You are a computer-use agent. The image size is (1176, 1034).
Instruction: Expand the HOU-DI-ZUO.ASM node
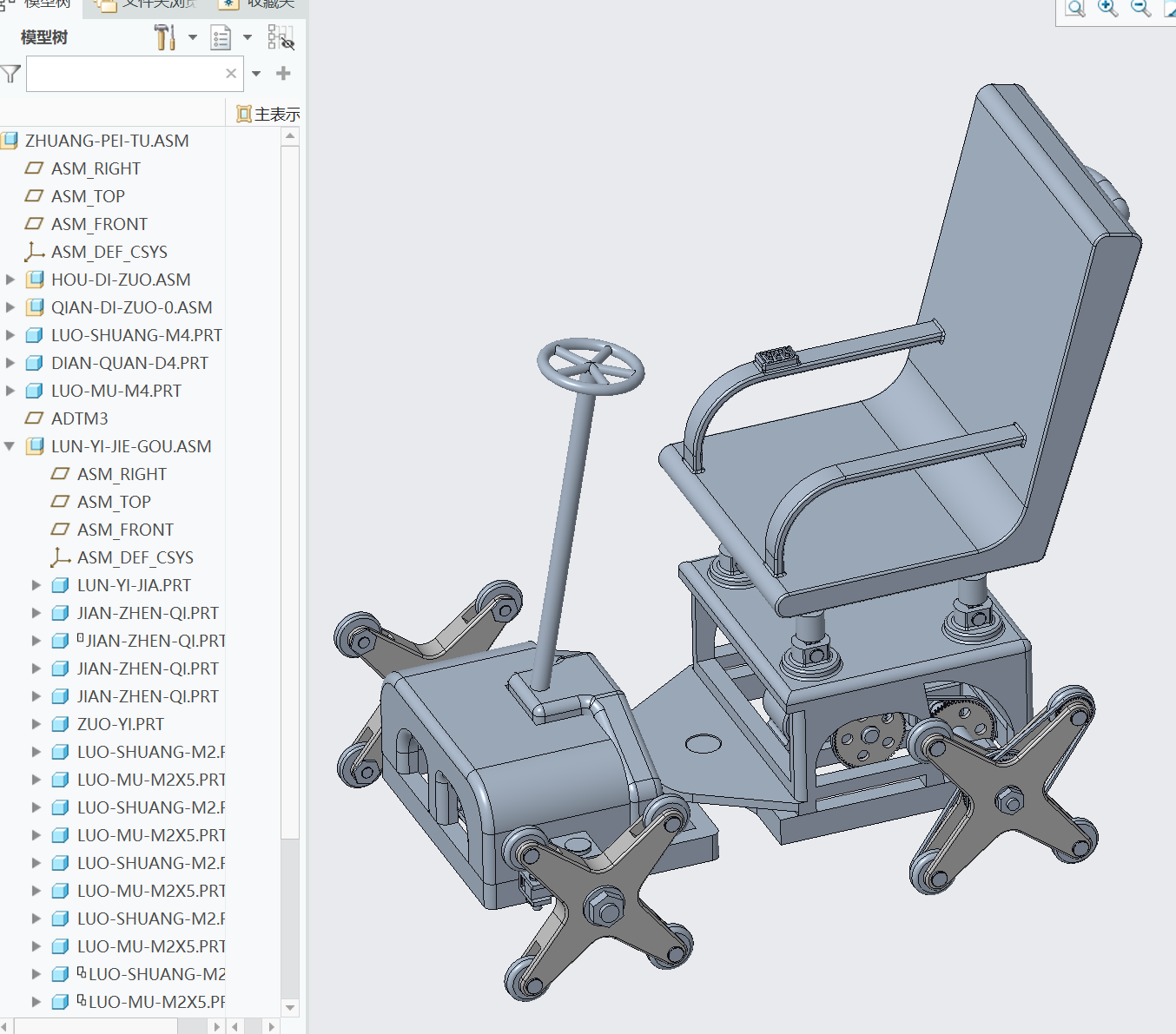coord(10,280)
